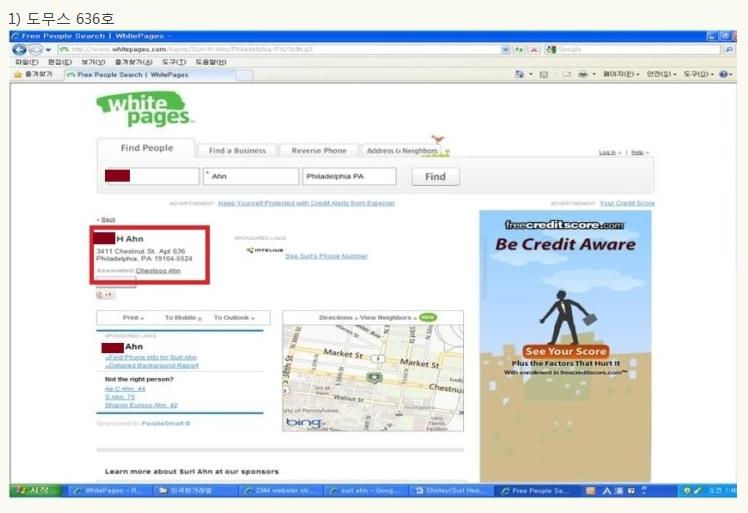Click the printer icon in the command bar
748x513 pixels.
pos(581,74)
